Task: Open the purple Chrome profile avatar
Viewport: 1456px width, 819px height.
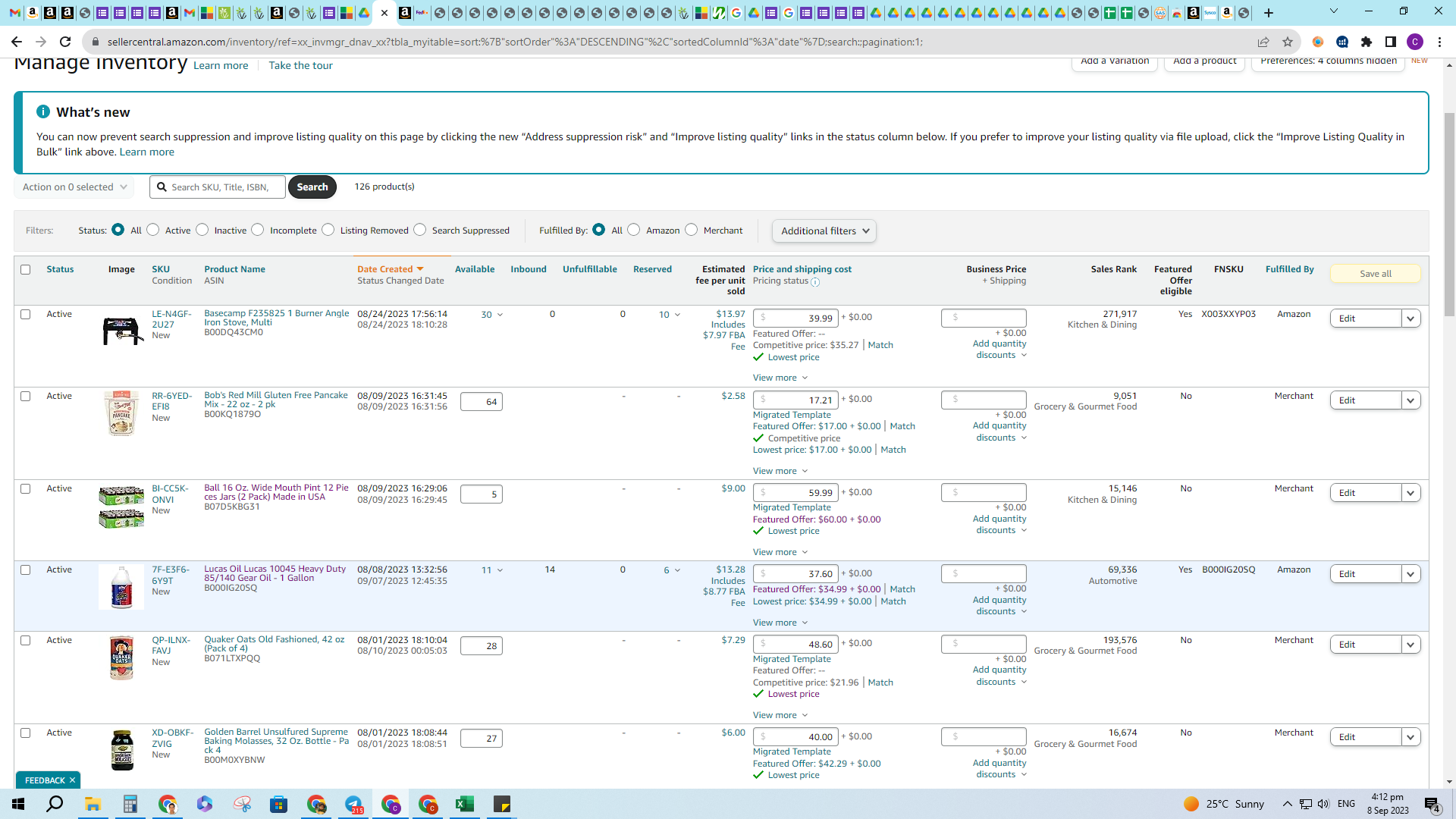Action: click(x=1415, y=42)
